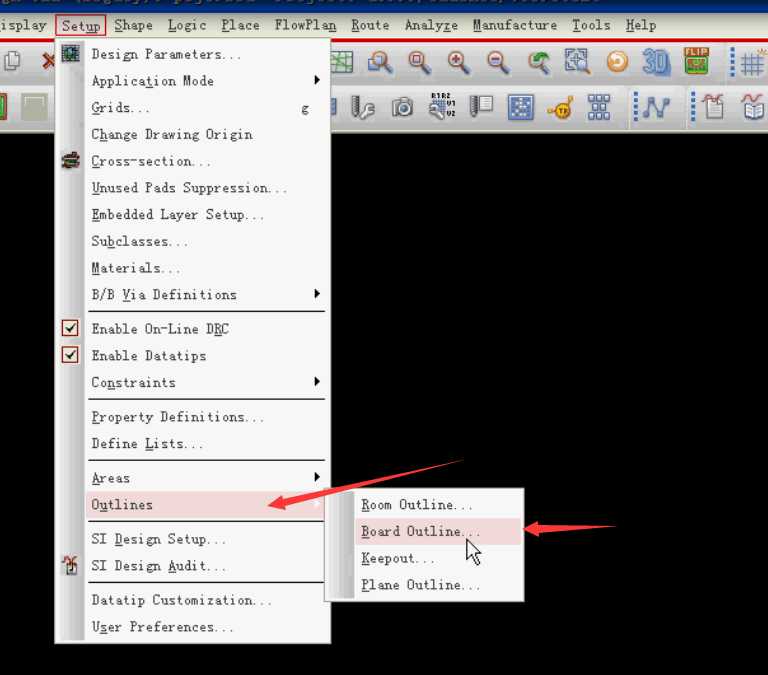Click the Design Parameters chip icon
Viewport: 768px width, 675px height.
(x=71, y=53)
